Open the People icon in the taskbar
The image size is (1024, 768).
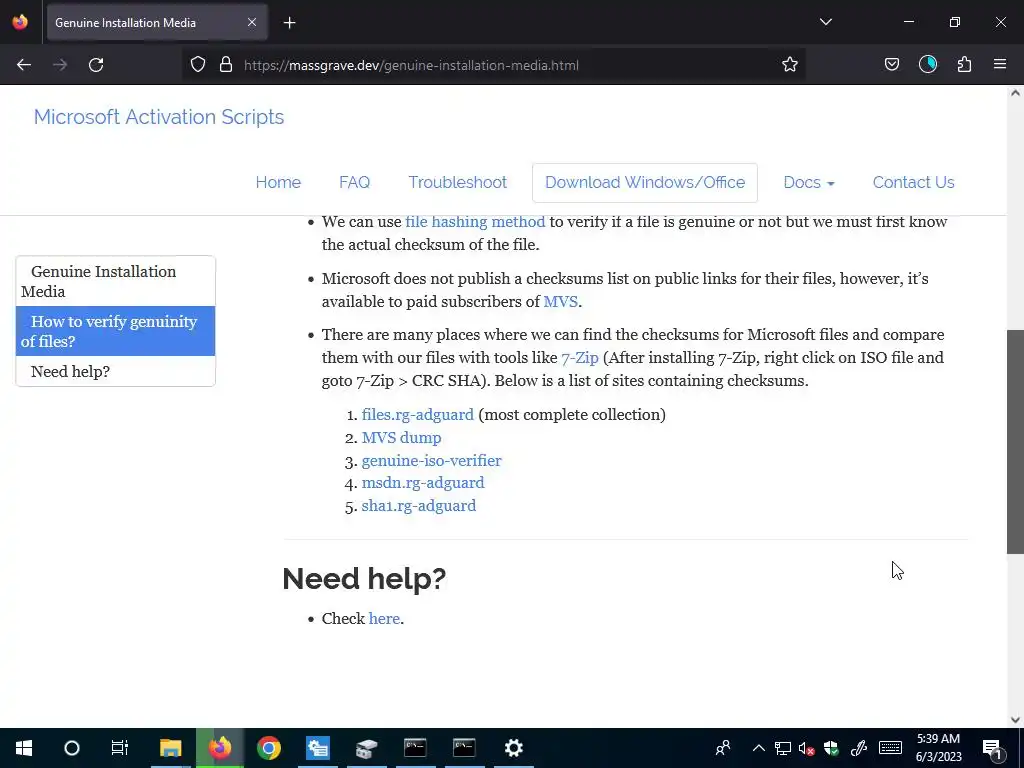click(723, 748)
